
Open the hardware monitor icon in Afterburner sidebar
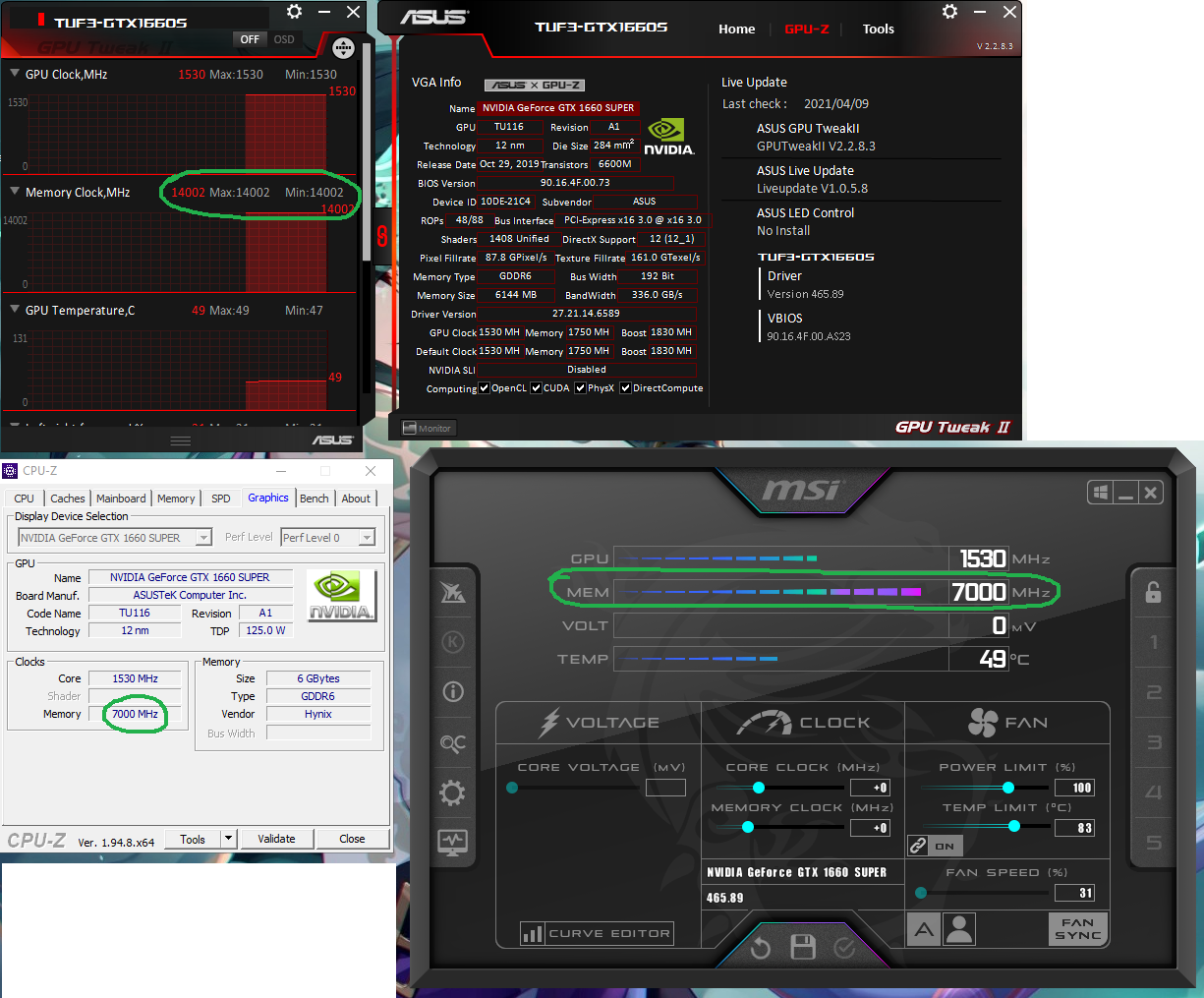(x=452, y=842)
